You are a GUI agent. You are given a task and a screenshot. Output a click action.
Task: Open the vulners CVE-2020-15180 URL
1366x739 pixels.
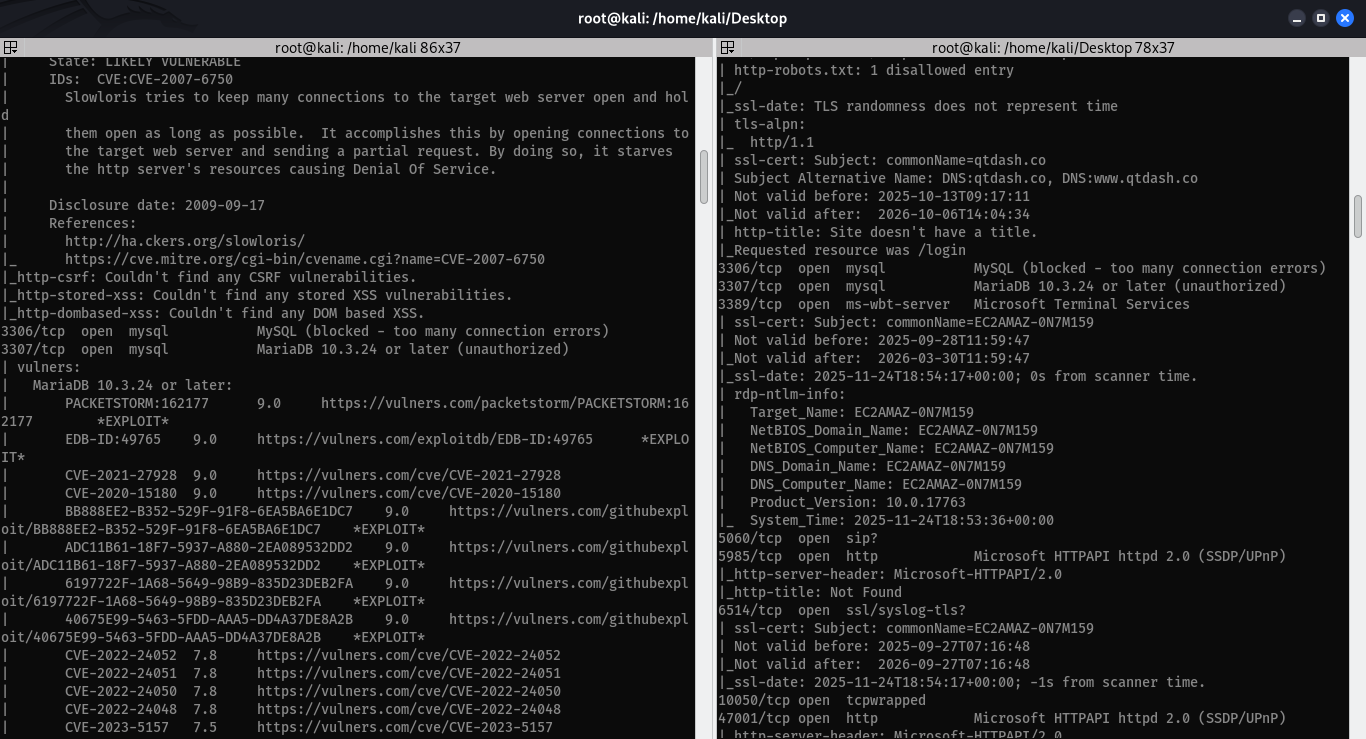pos(409,493)
